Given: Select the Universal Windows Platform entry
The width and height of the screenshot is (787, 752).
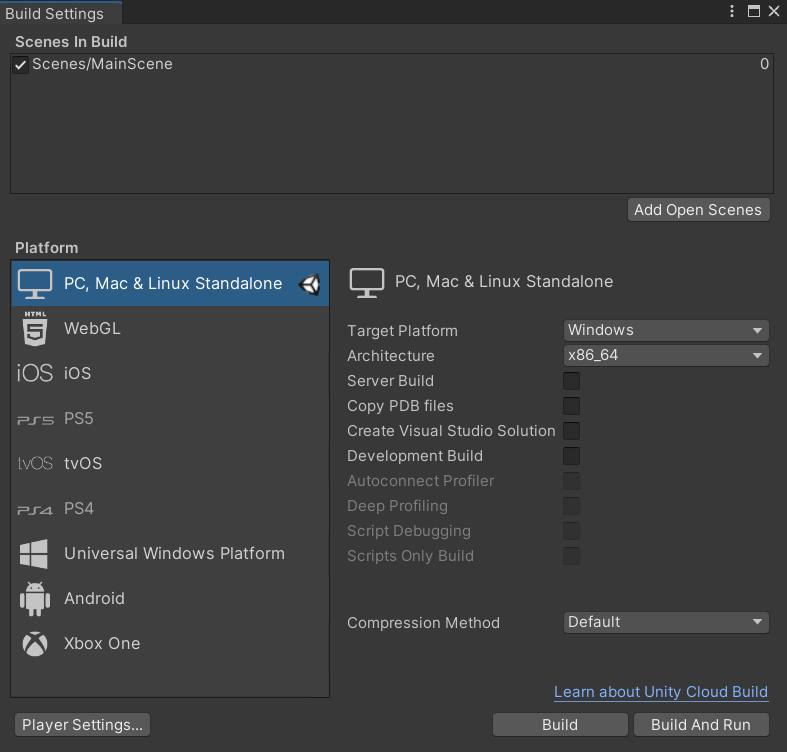Looking at the screenshot, I should click(170, 554).
